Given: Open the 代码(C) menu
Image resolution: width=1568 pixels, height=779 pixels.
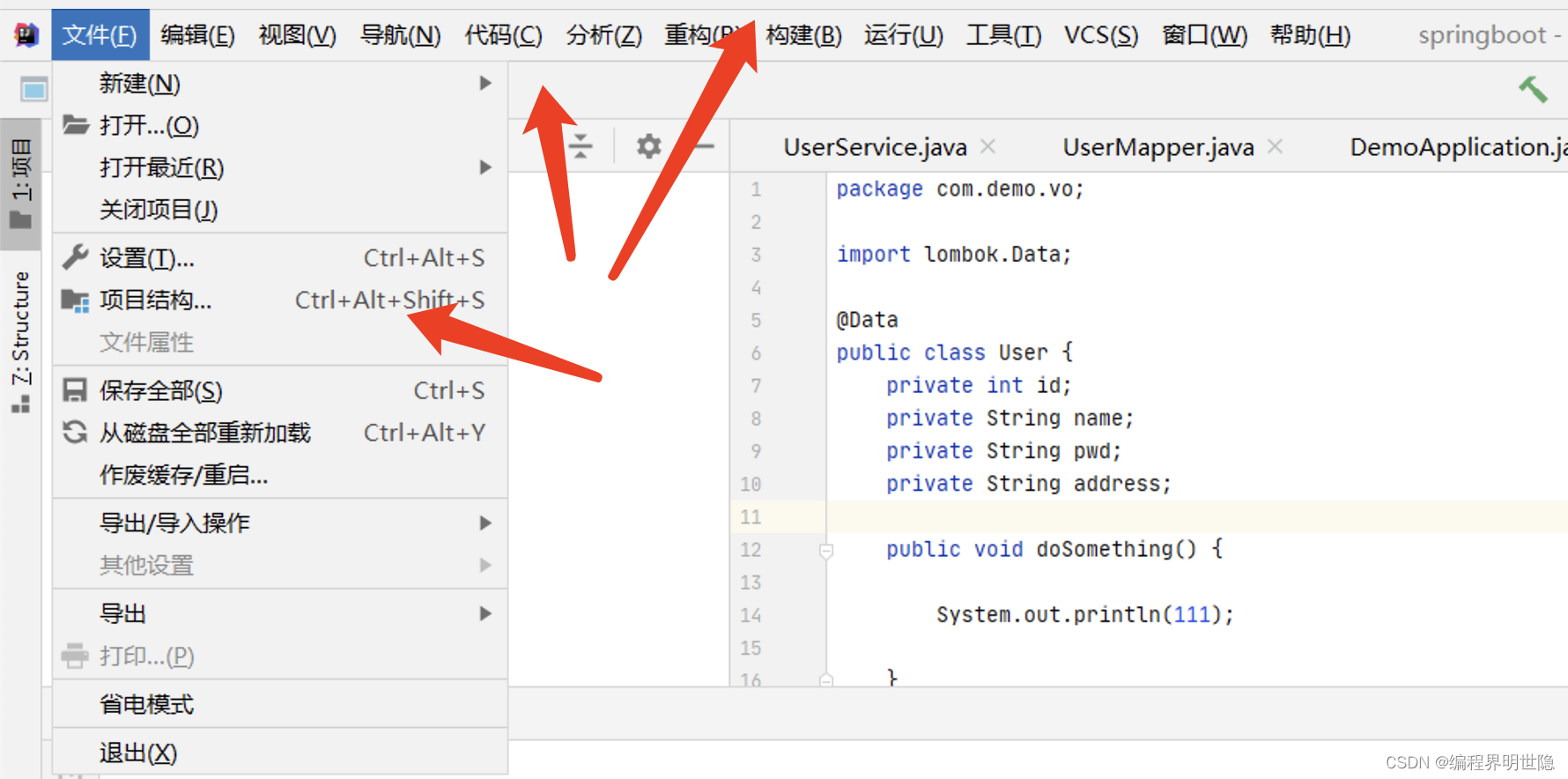Looking at the screenshot, I should (x=503, y=35).
